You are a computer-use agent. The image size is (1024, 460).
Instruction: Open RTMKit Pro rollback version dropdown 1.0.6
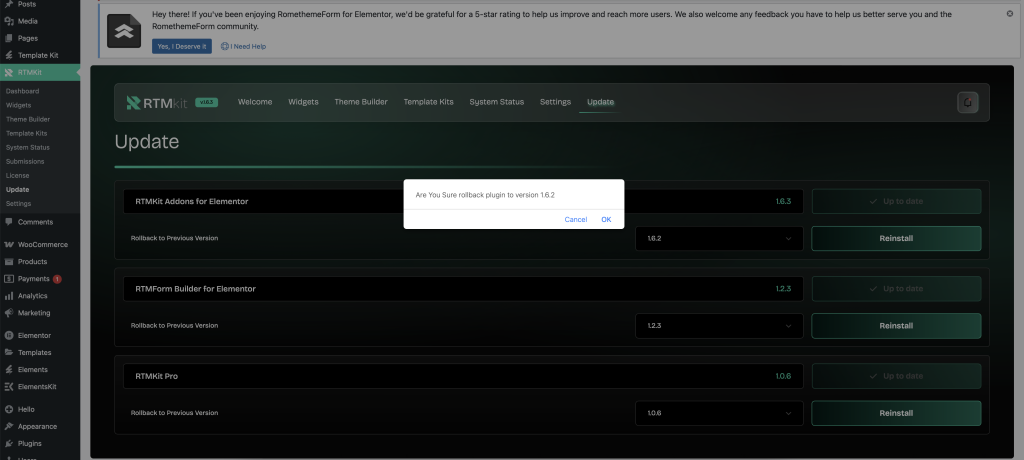719,413
